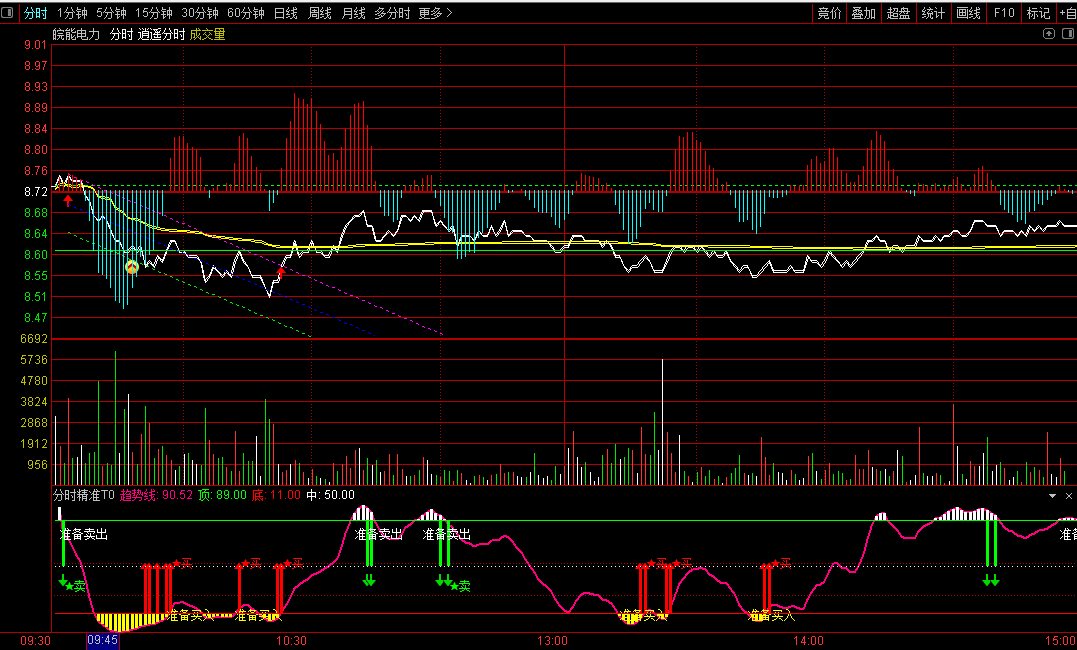1077x650 pixels.
Task: Expand the 更多 periods menu
Action: (435, 13)
